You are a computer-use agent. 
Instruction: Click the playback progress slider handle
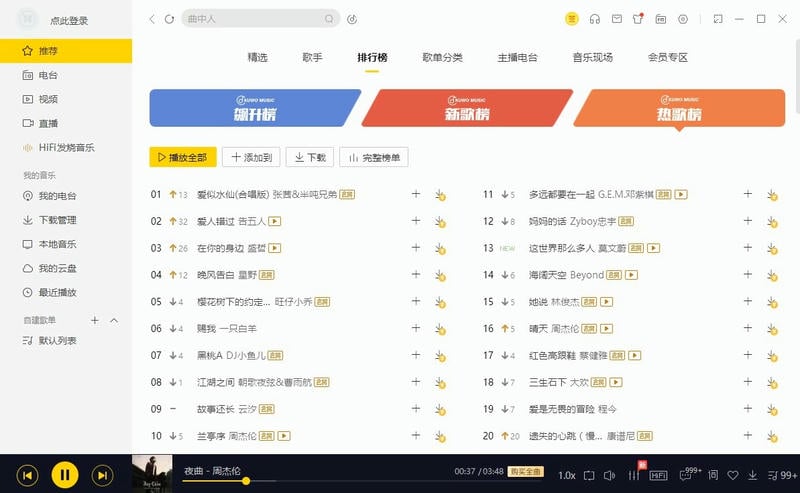246,481
